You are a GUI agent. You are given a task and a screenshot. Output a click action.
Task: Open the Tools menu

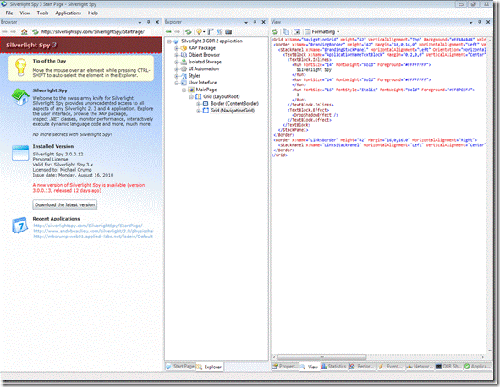coord(42,13)
